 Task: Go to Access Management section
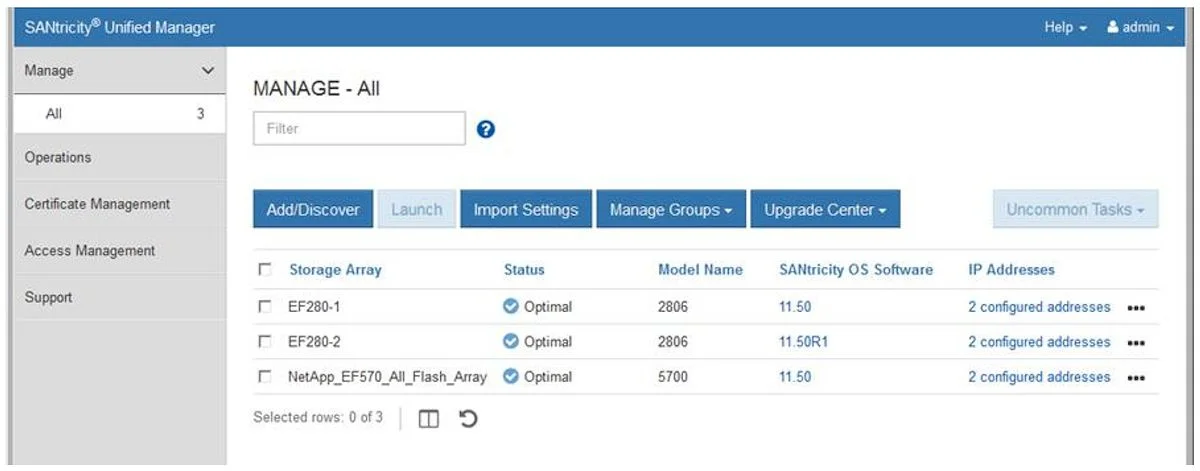tap(118, 251)
